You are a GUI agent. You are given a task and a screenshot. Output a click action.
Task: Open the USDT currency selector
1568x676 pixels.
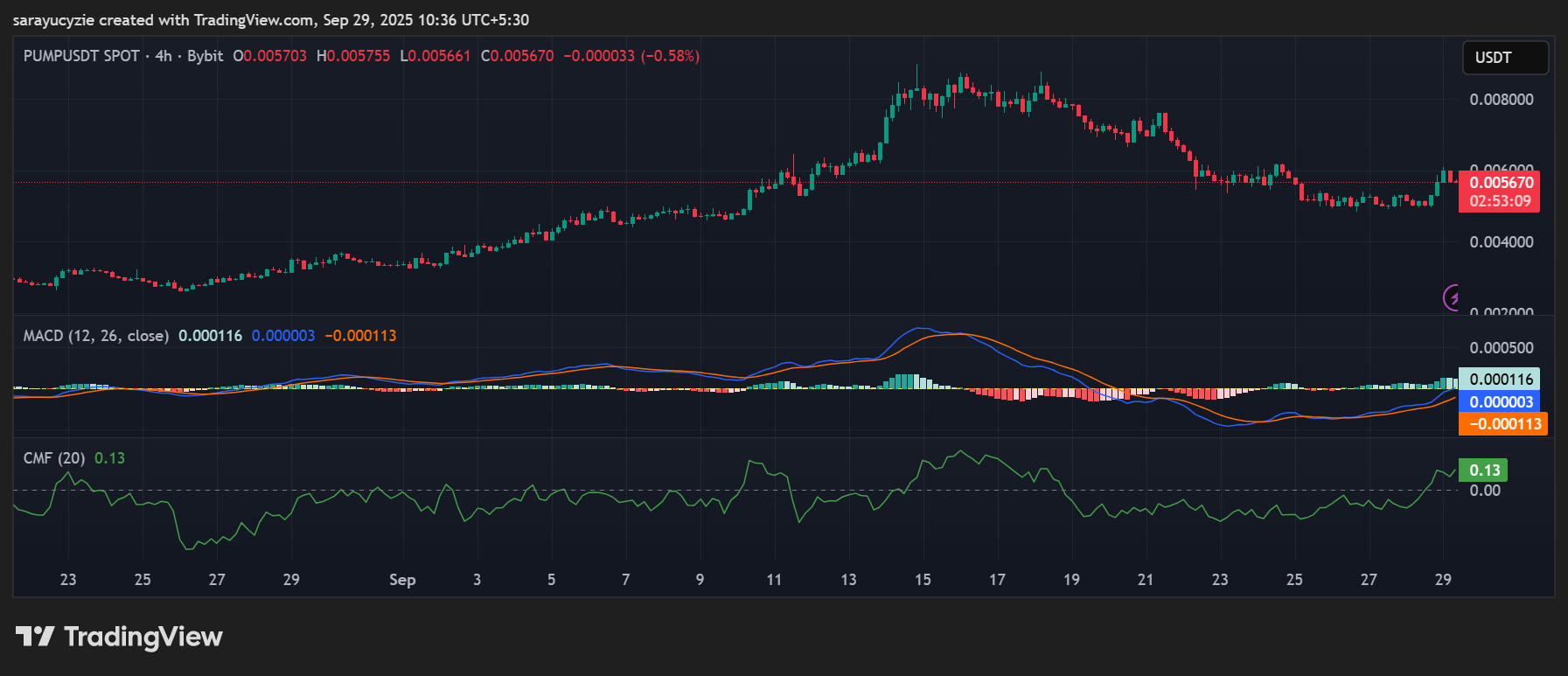tap(1504, 58)
